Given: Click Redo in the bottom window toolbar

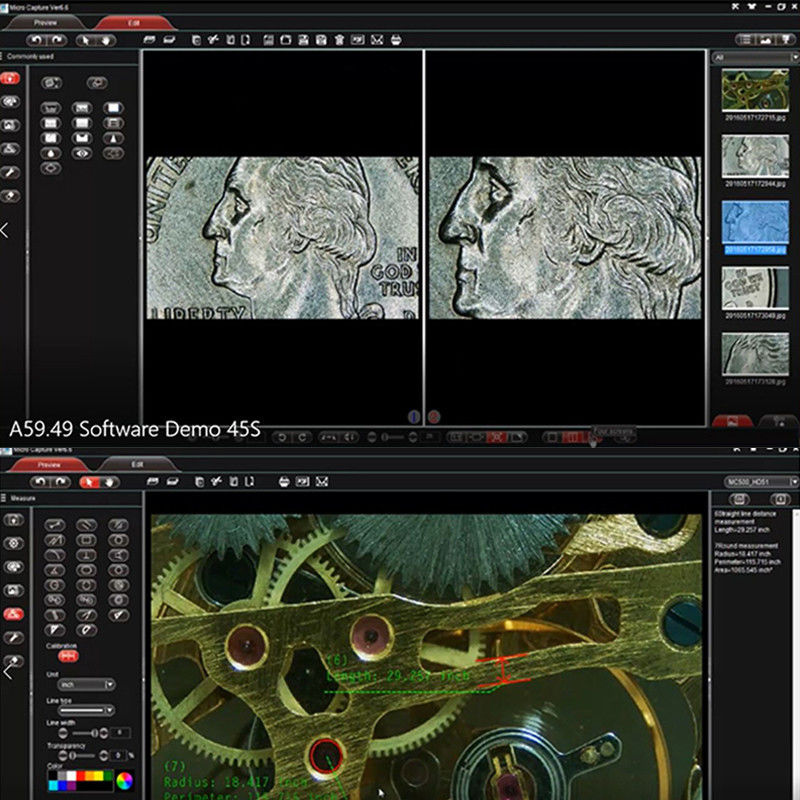Looking at the screenshot, I should (x=61, y=482).
